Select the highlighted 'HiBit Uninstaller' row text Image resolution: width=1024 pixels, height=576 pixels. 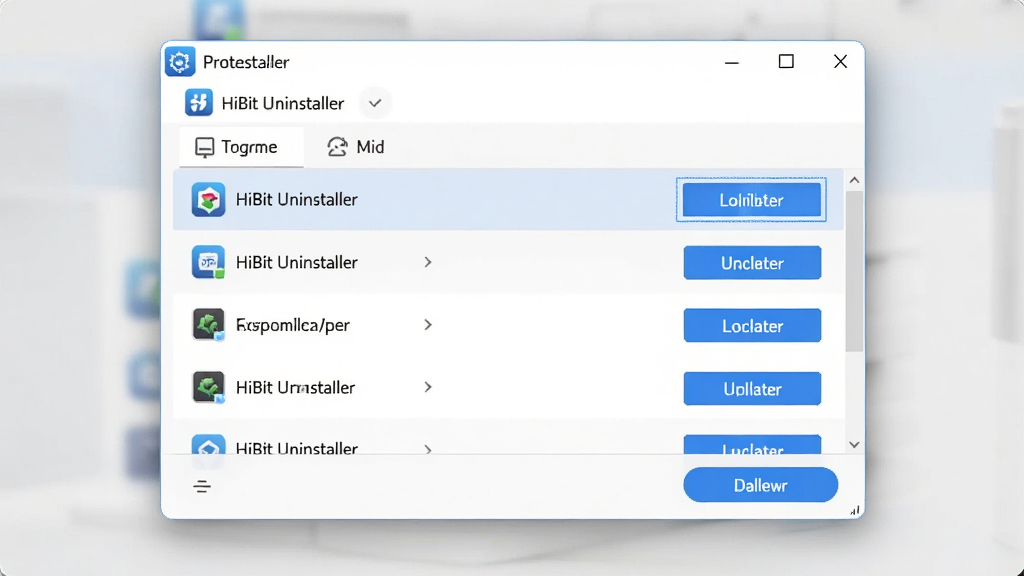[296, 199]
